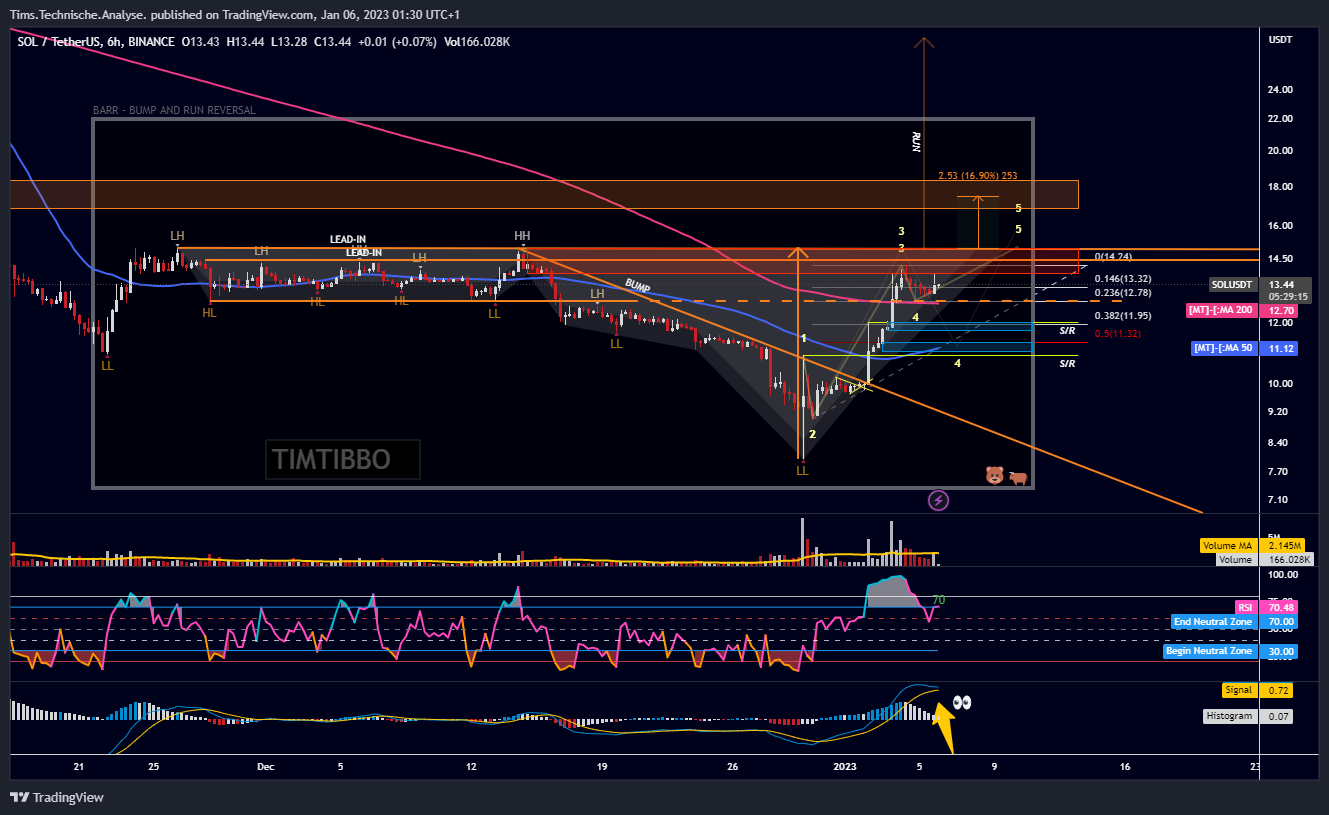1329x815 pixels.
Task: Click yellow wave number 1 label
Action: 802,339
